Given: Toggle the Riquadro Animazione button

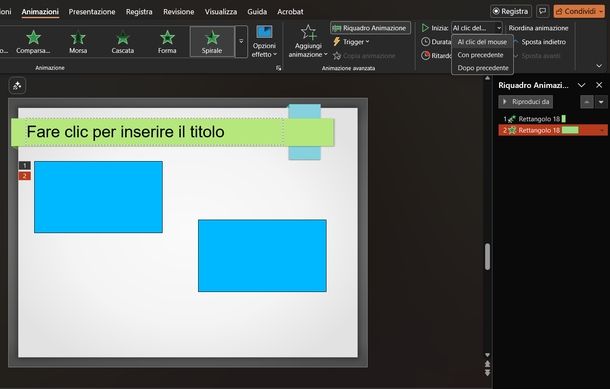Looking at the screenshot, I should pyautogui.click(x=370, y=28).
